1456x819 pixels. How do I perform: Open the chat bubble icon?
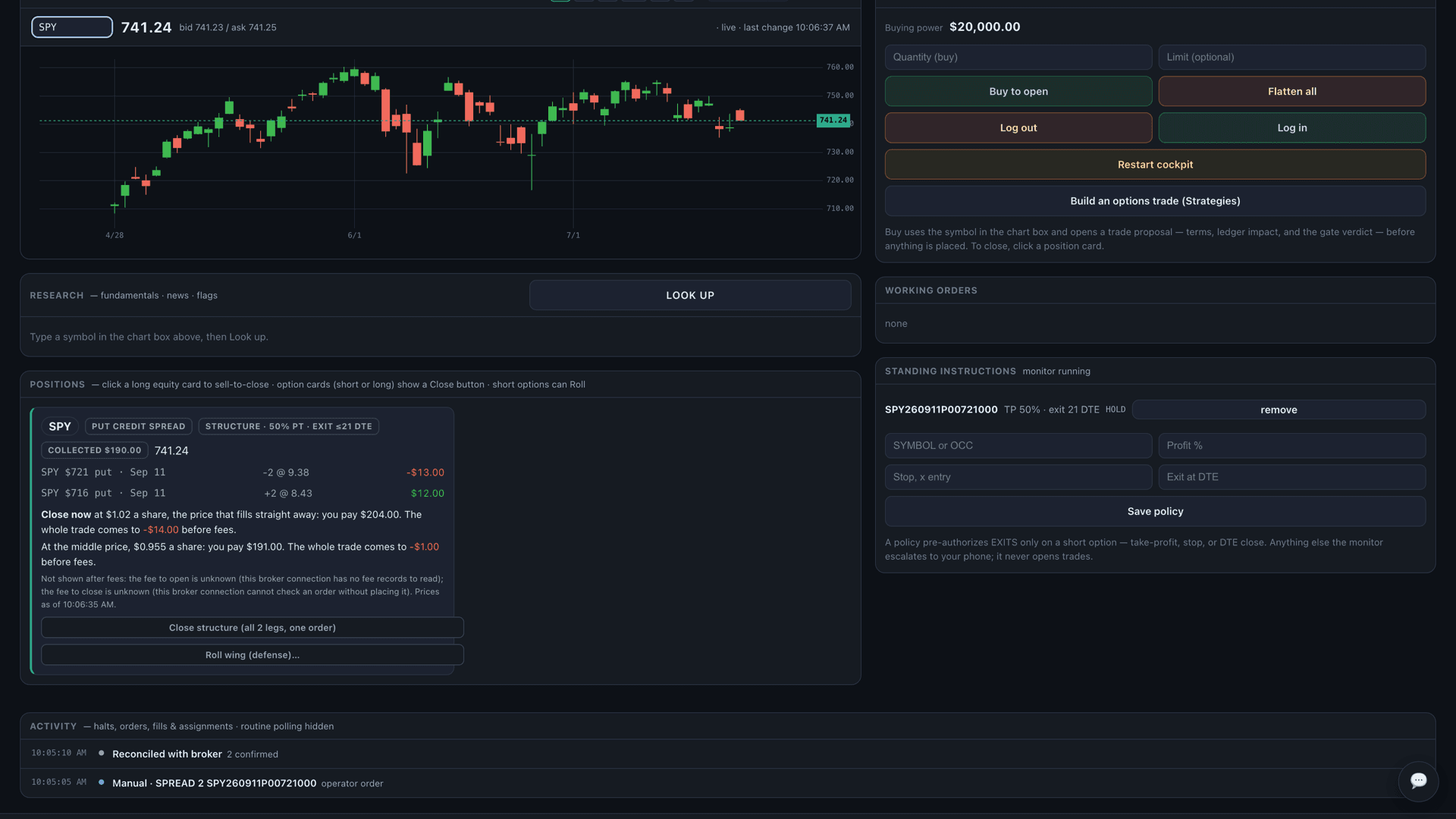tap(1418, 780)
